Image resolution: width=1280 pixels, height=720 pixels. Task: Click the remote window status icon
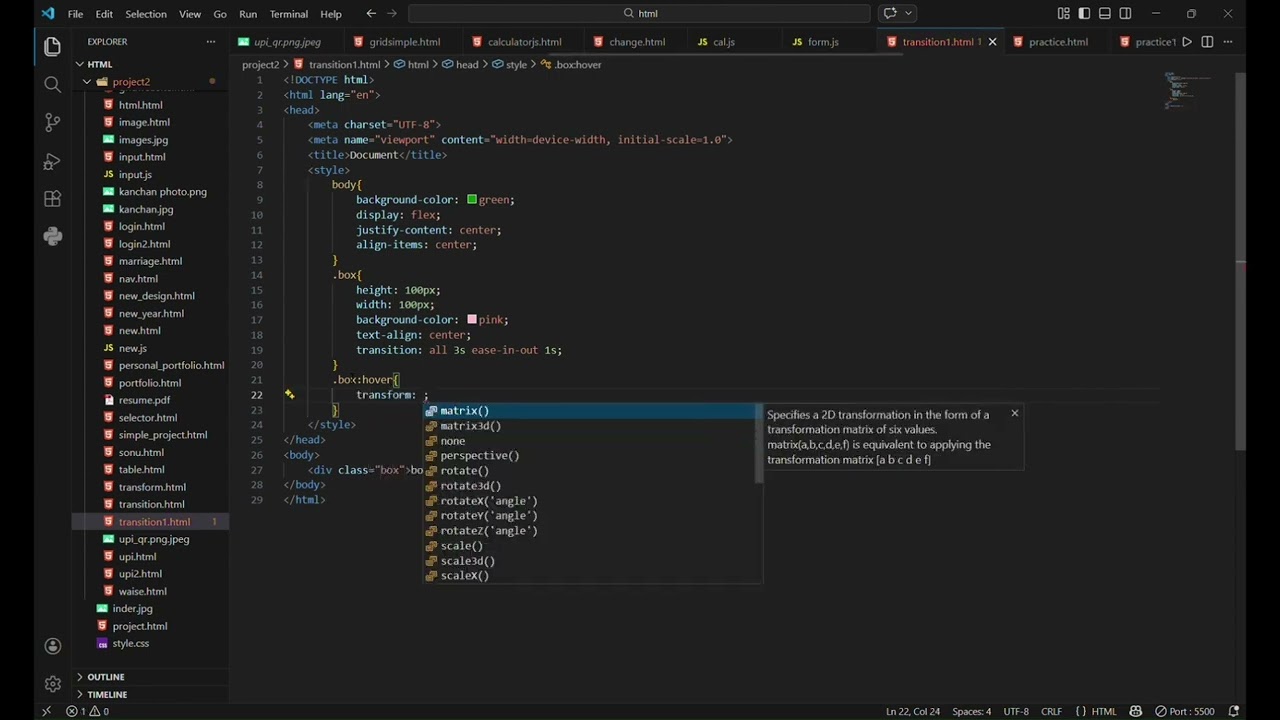point(46,712)
